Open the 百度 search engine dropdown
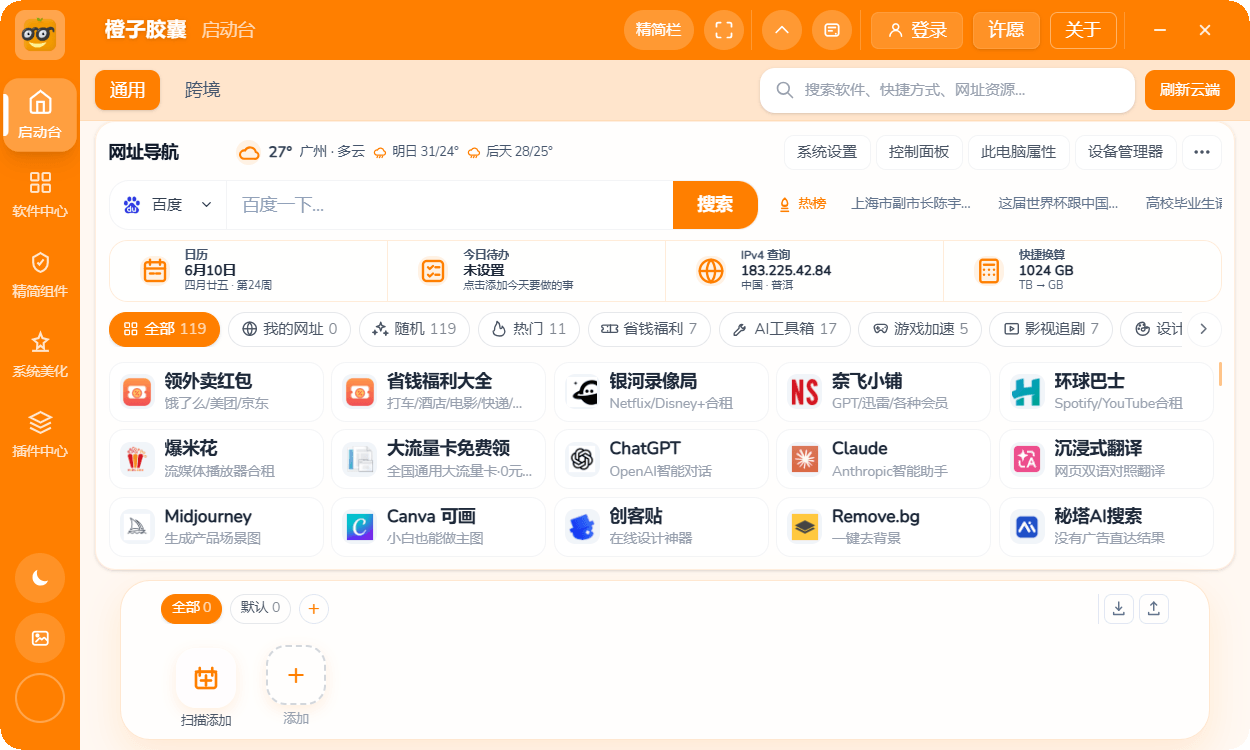 click(x=168, y=205)
